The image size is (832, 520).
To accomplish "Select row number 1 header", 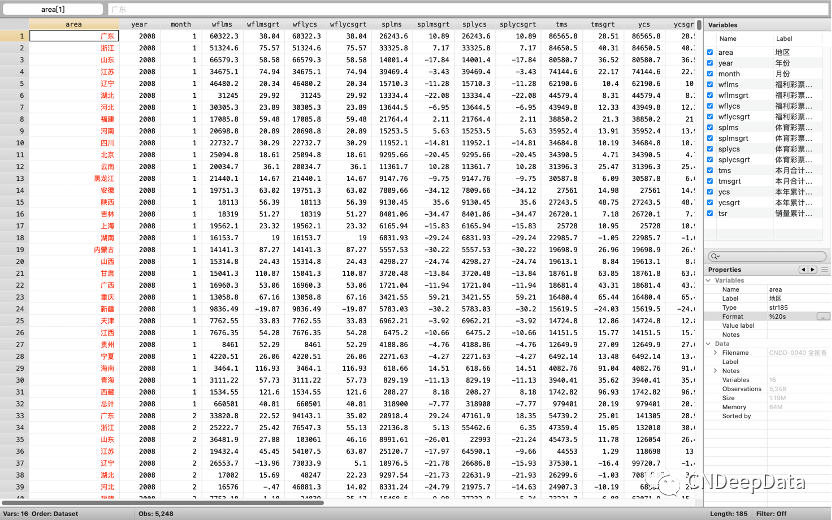I will (14, 36).
